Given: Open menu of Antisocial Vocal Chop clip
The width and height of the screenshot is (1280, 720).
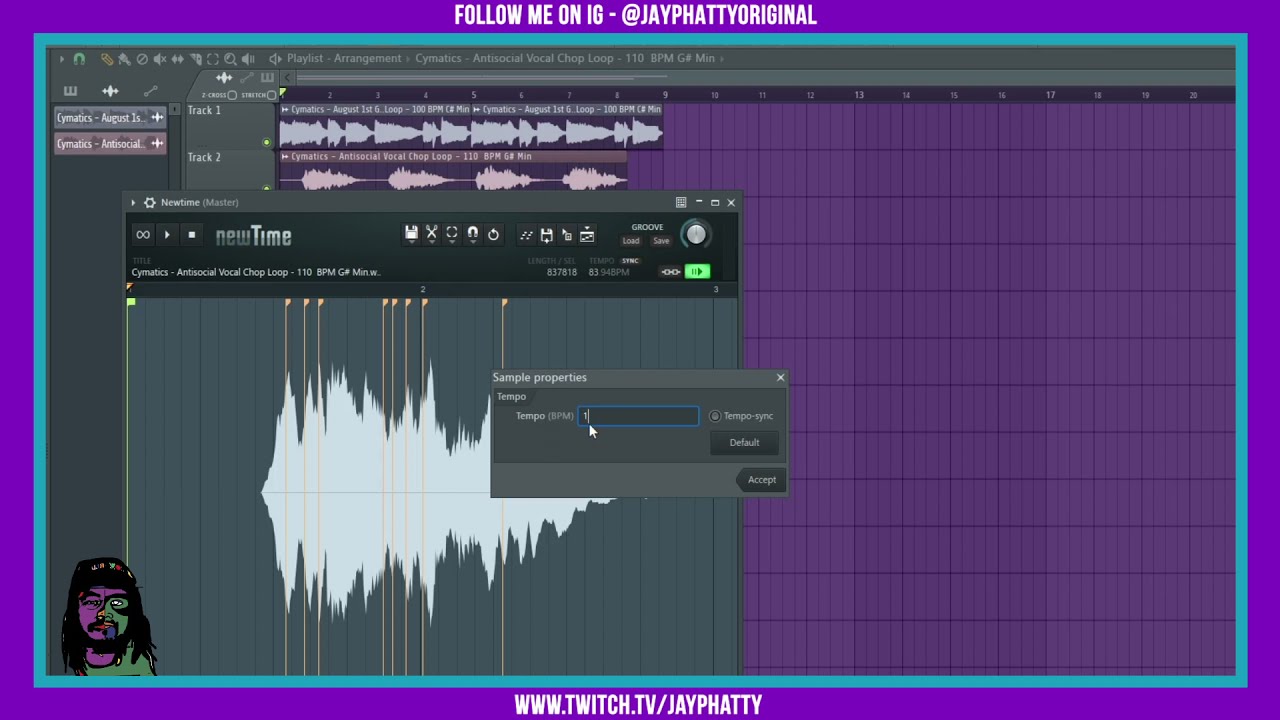Looking at the screenshot, I should tap(285, 156).
